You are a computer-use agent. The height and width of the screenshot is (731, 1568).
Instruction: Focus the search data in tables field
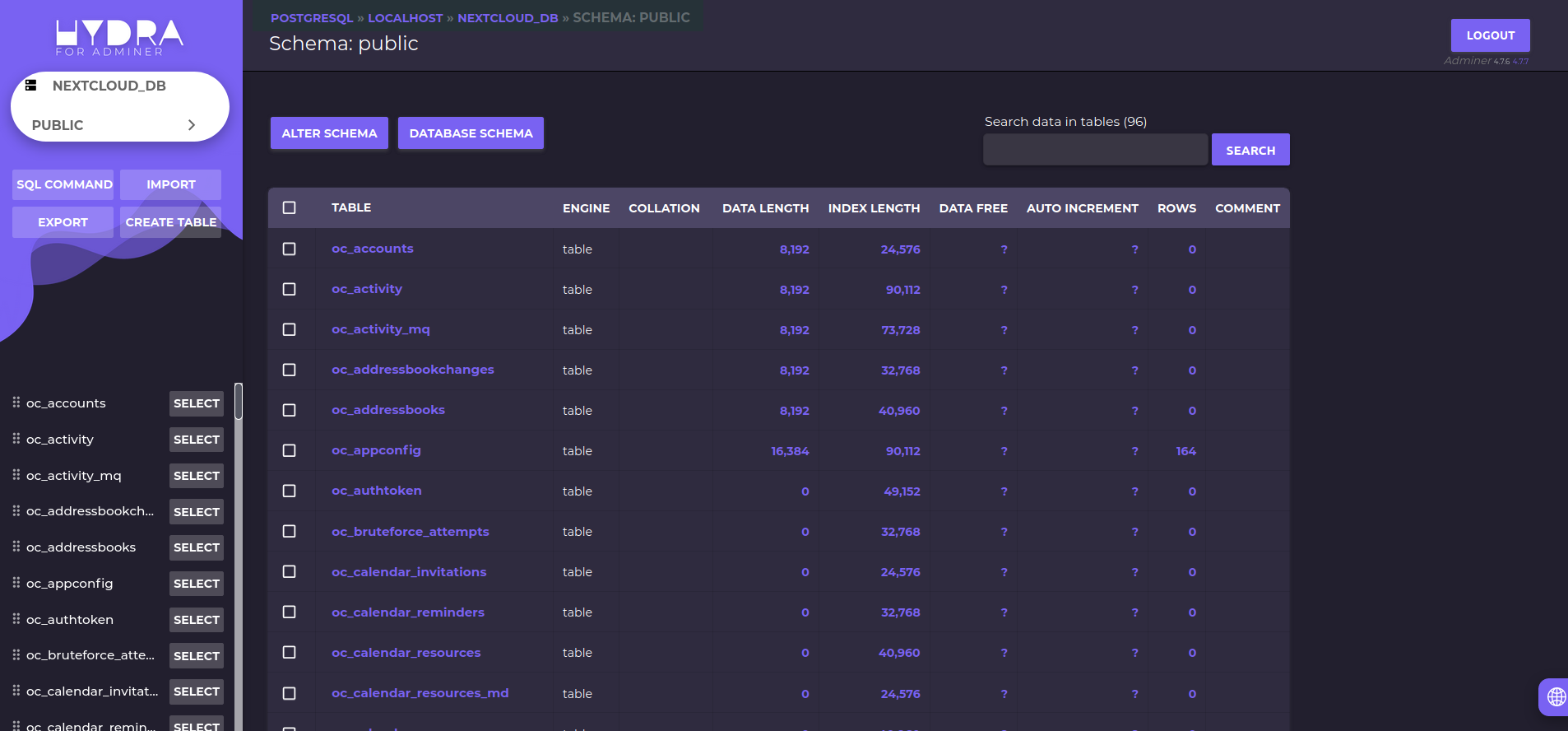point(1096,150)
